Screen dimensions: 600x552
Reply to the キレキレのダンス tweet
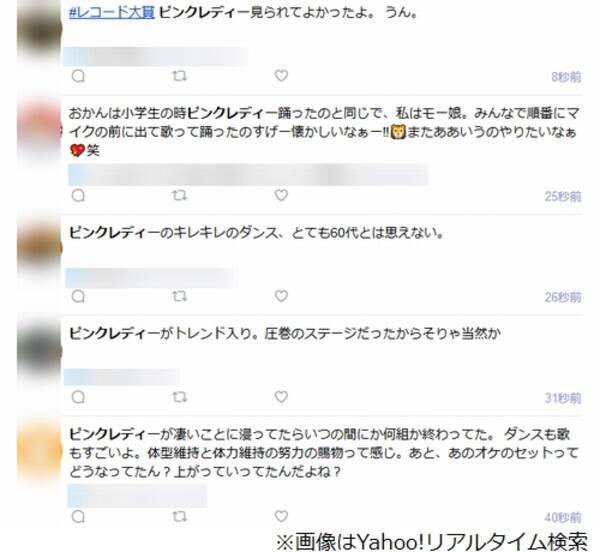coord(78,296)
